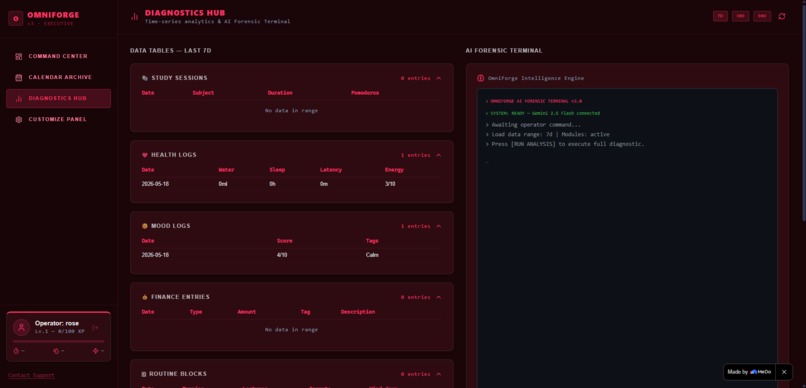806x388 pixels.
Task: Open the Calendar Archive page
Action: (59, 78)
